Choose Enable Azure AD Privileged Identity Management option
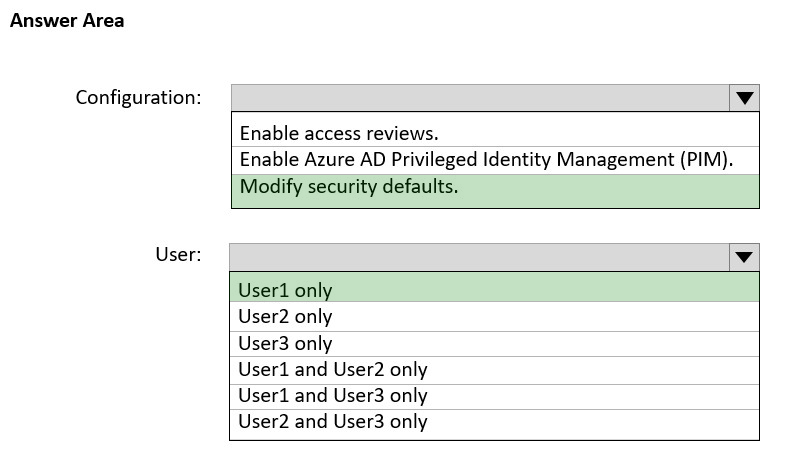The image size is (791, 466). 495,160
